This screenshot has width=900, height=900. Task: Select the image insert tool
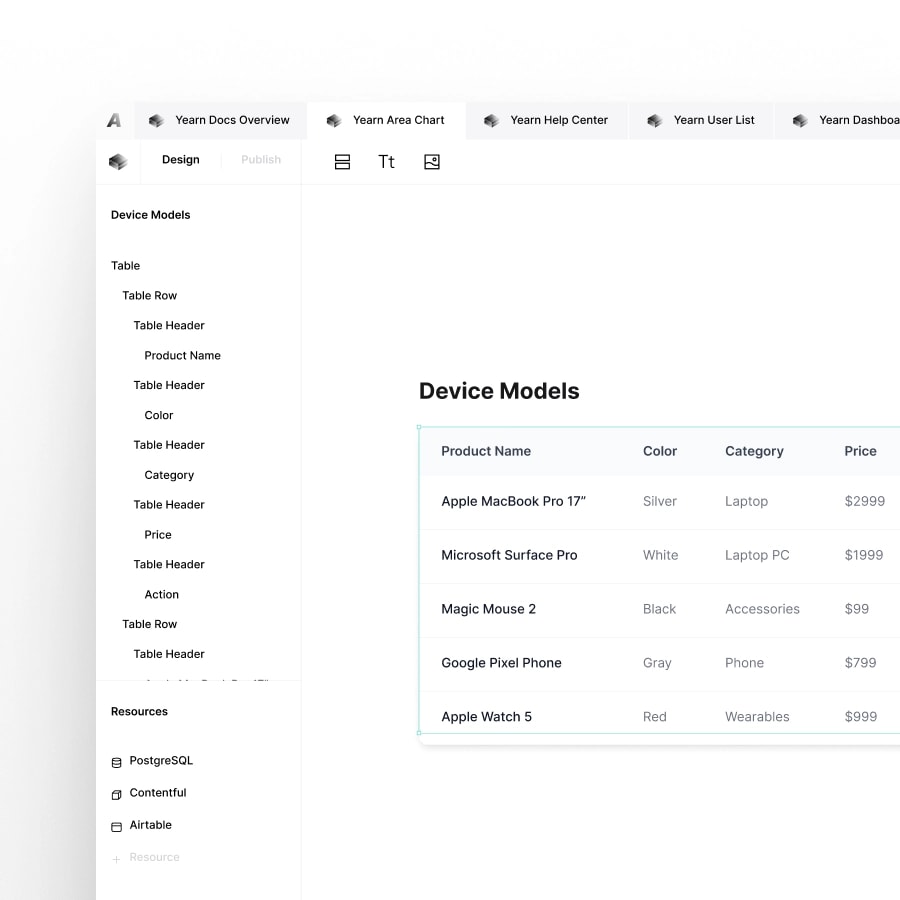(432, 162)
